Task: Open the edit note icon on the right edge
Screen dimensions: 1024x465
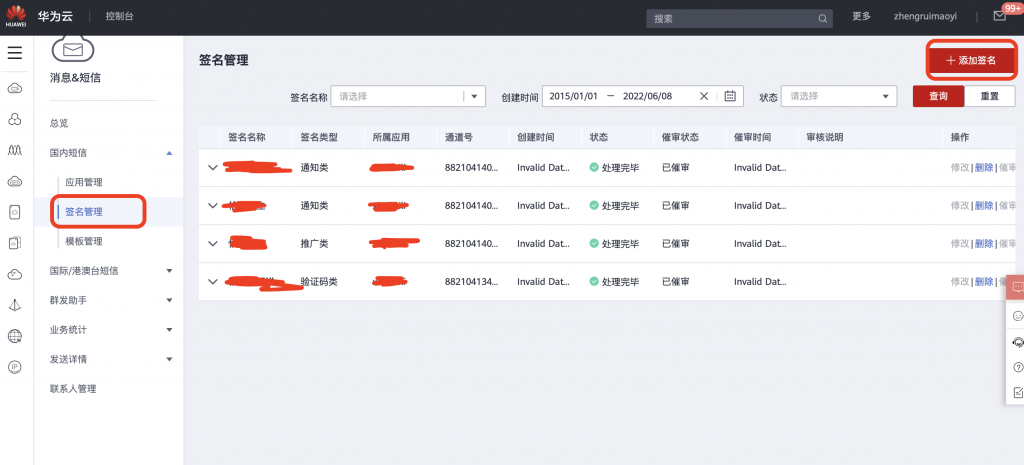Action: (x=1017, y=393)
